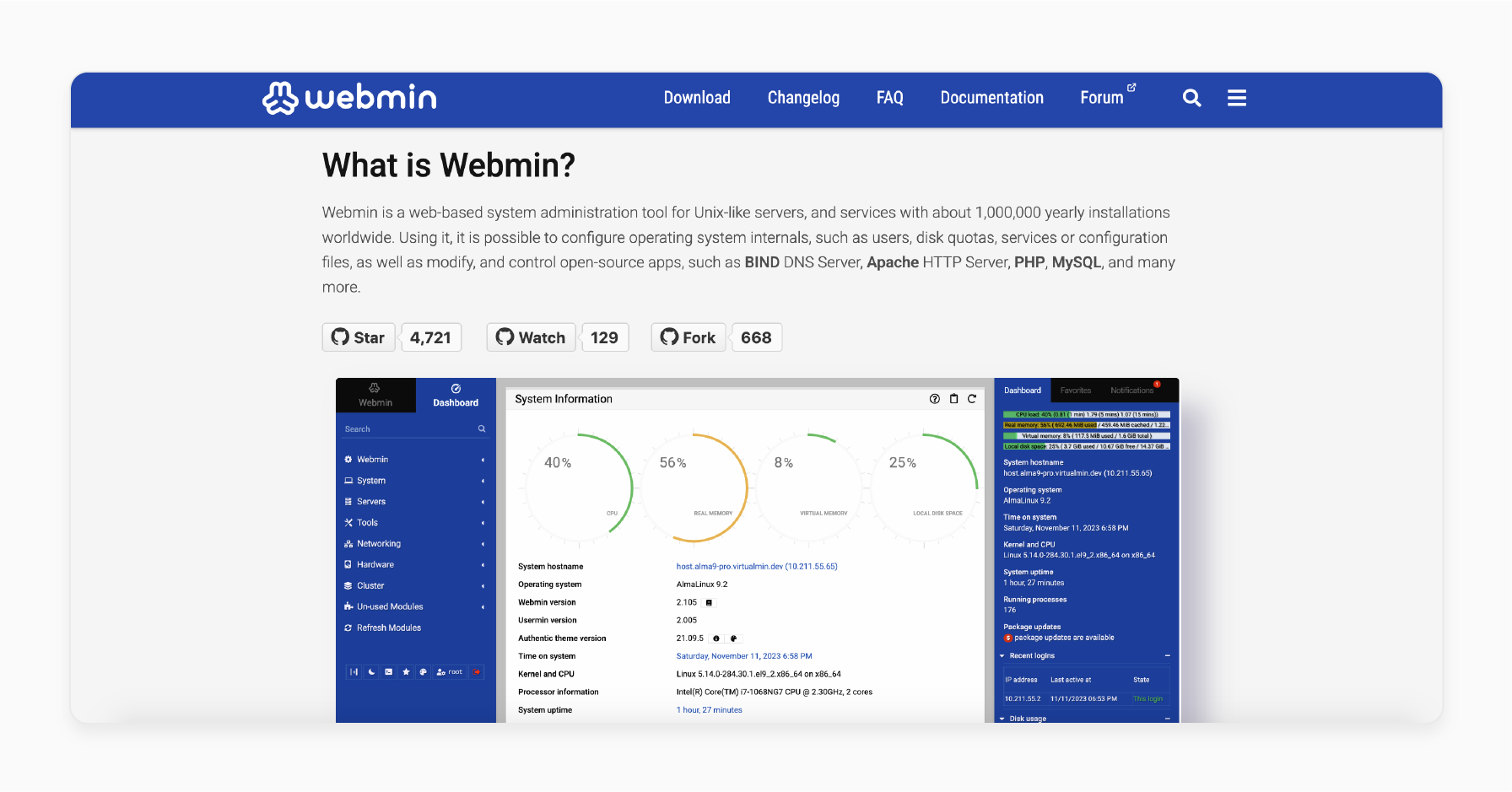Refresh System Information with reload icon
Screen dimensions: 1512x792
[x=972, y=399]
